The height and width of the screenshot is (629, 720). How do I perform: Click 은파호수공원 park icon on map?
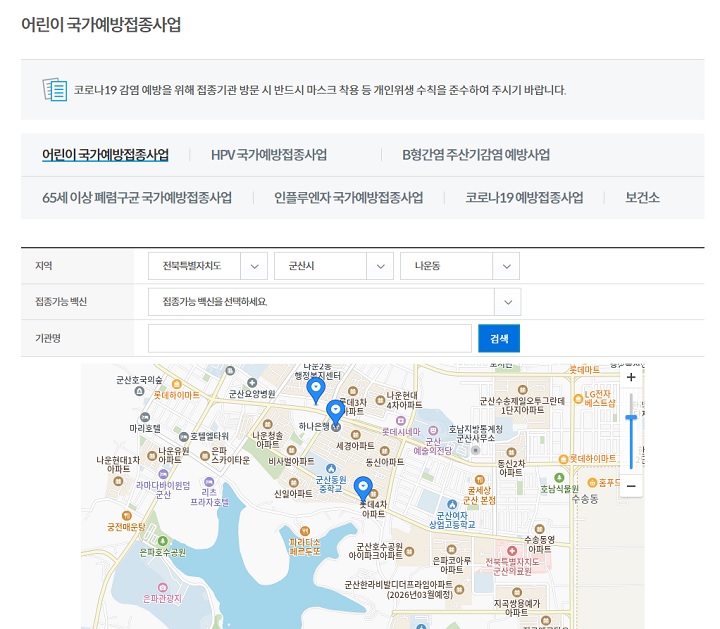point(163,541)
